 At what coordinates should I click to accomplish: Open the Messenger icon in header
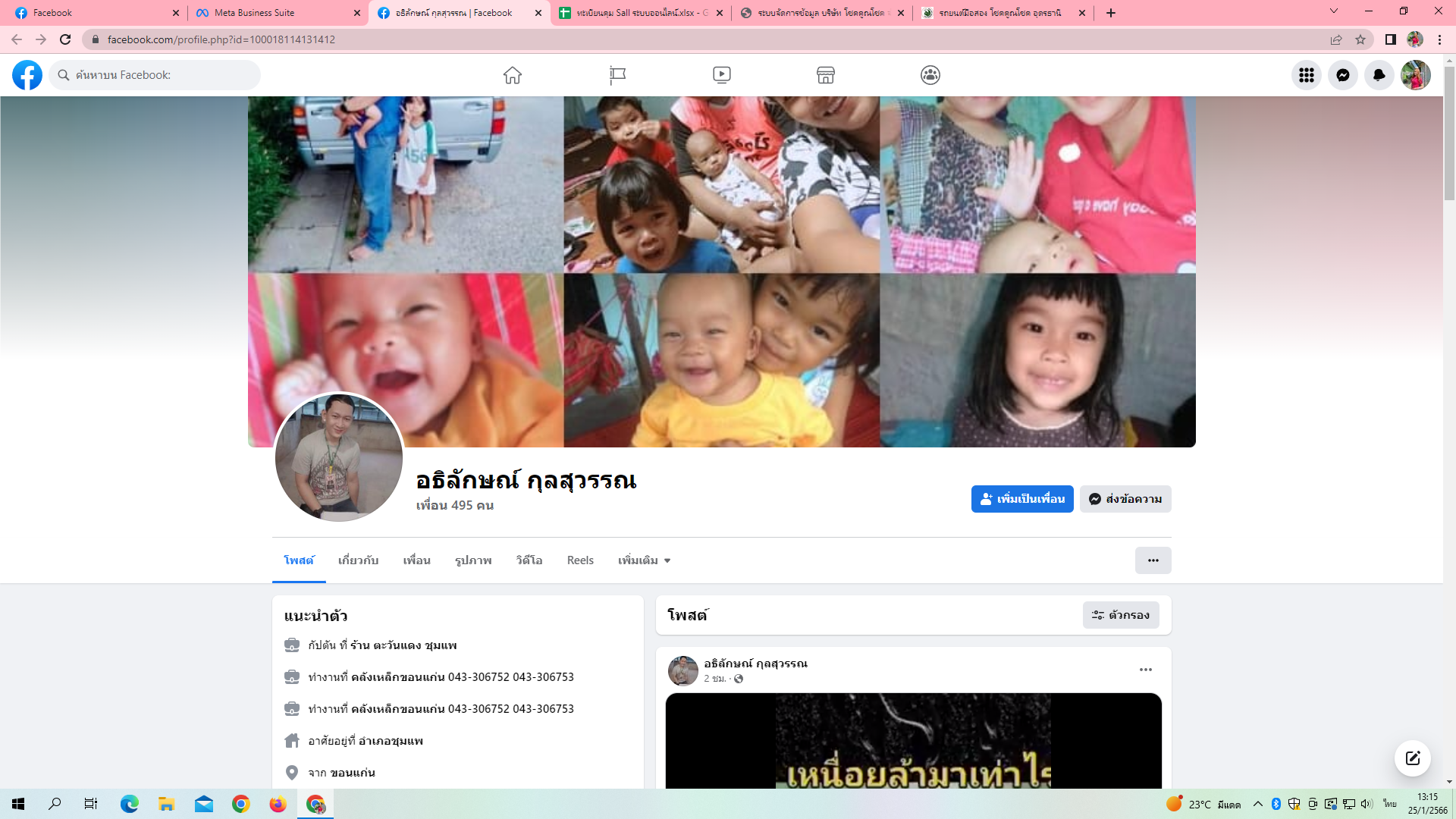(1342, 75)
